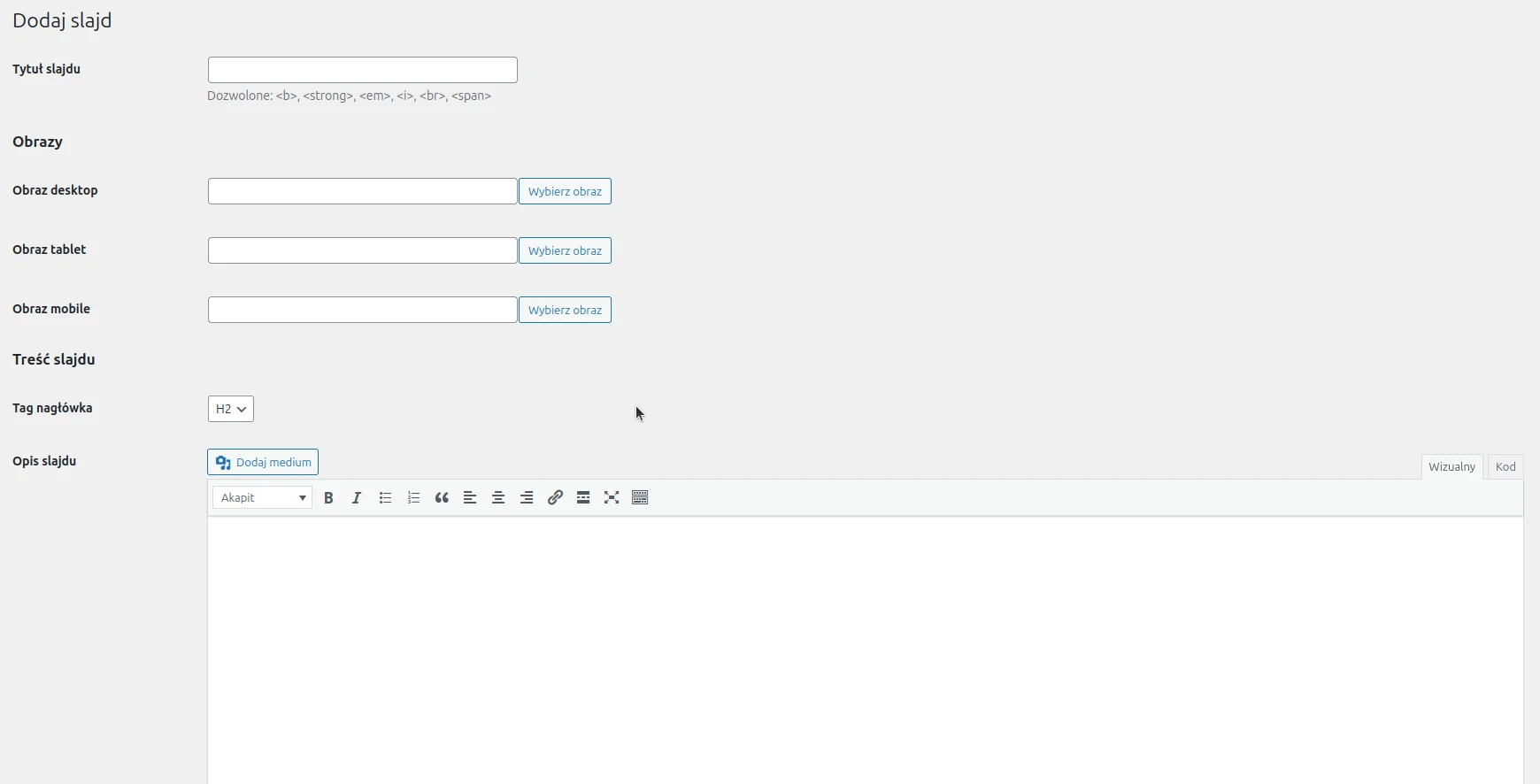
Task: Expand the Akapit paragraph format dropdown
Action: [x=262, y=498]
